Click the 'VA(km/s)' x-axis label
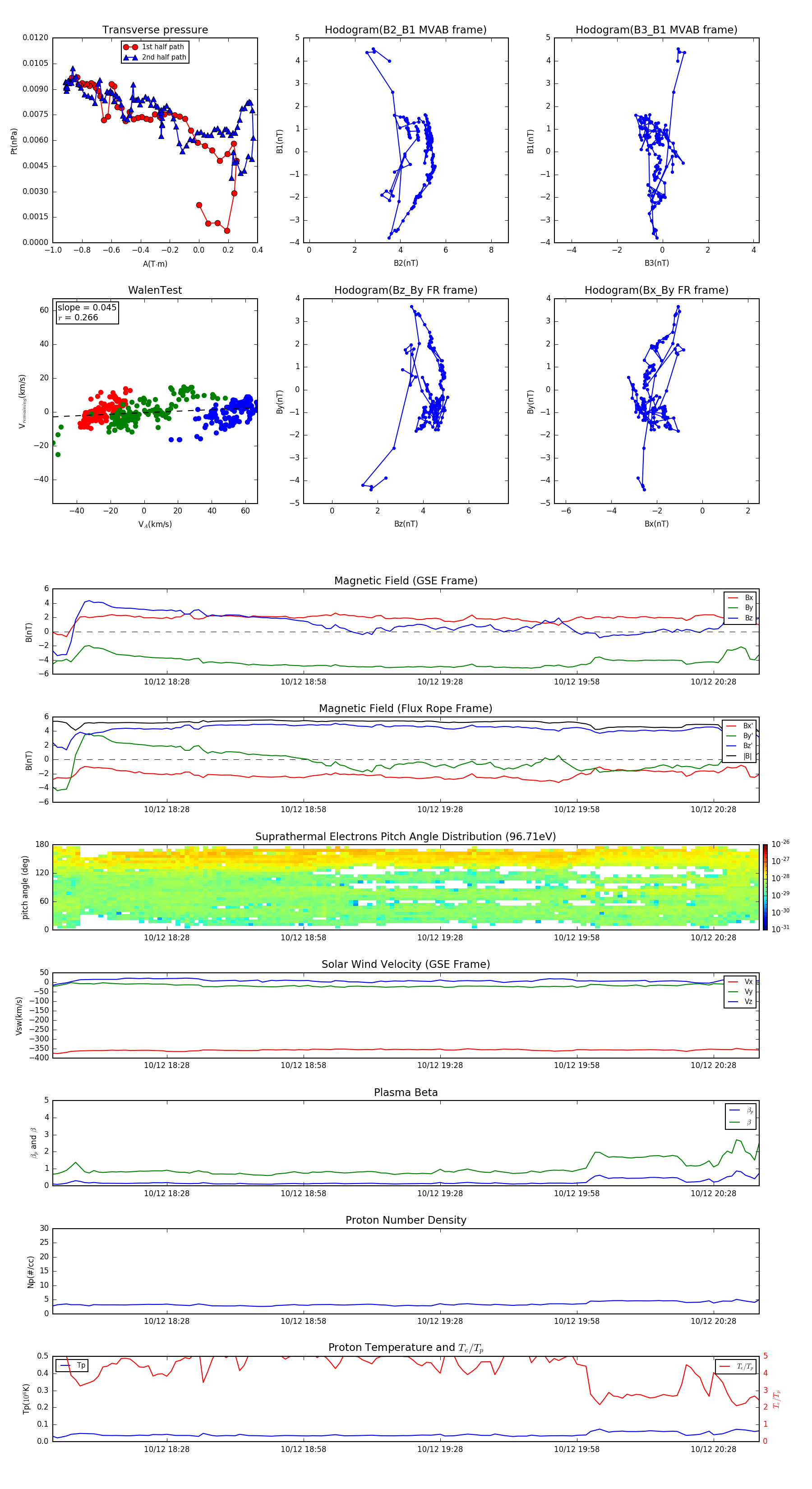 (155, 524)
